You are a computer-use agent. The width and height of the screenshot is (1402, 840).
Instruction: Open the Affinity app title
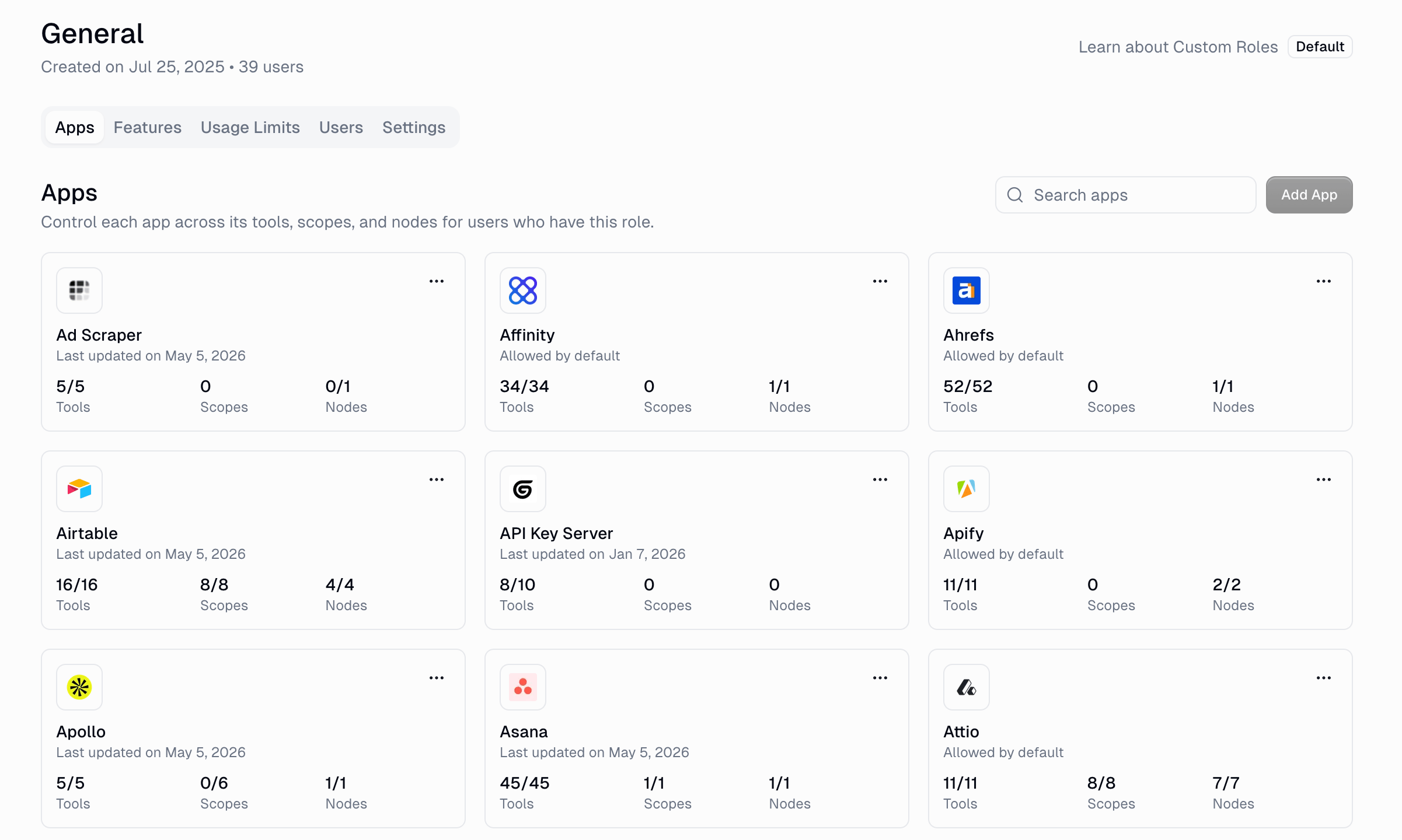[x=527, y=335]
